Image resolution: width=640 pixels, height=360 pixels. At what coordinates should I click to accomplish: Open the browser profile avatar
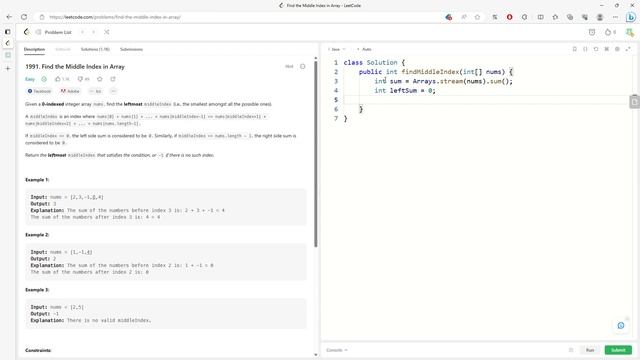click(x=600, y=17)
